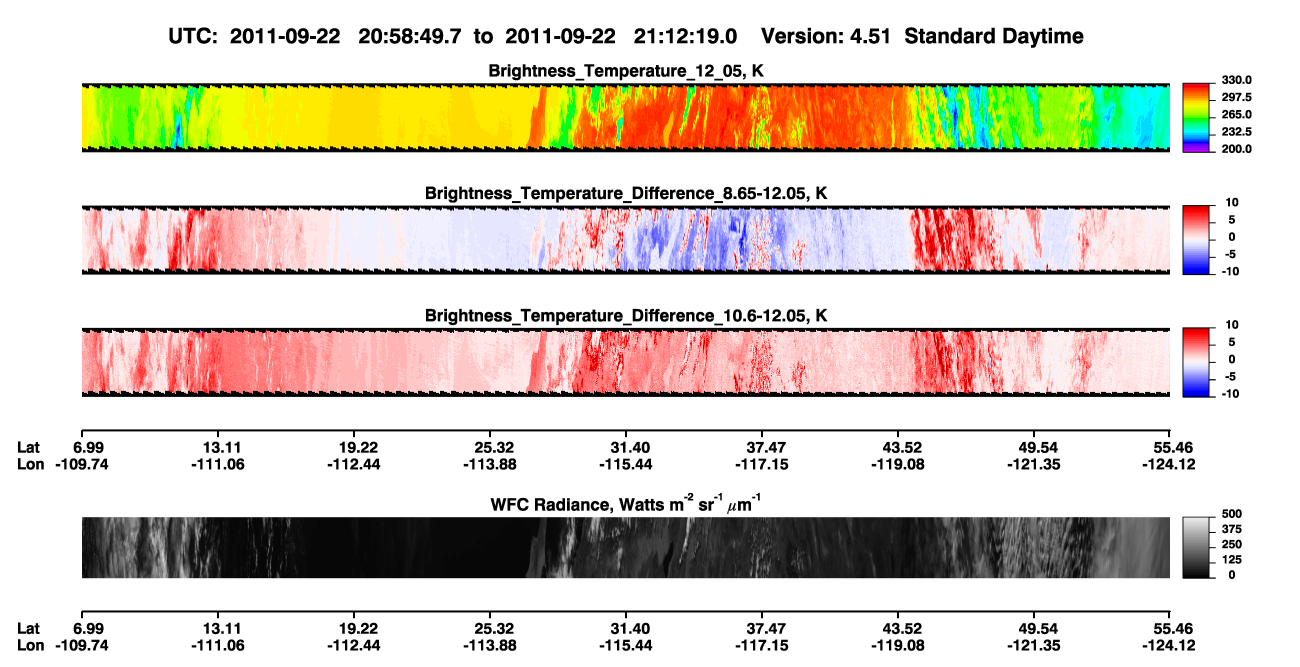Click the 330.0 colorbar label
Screen dimensions: 1300x667
1236,80
